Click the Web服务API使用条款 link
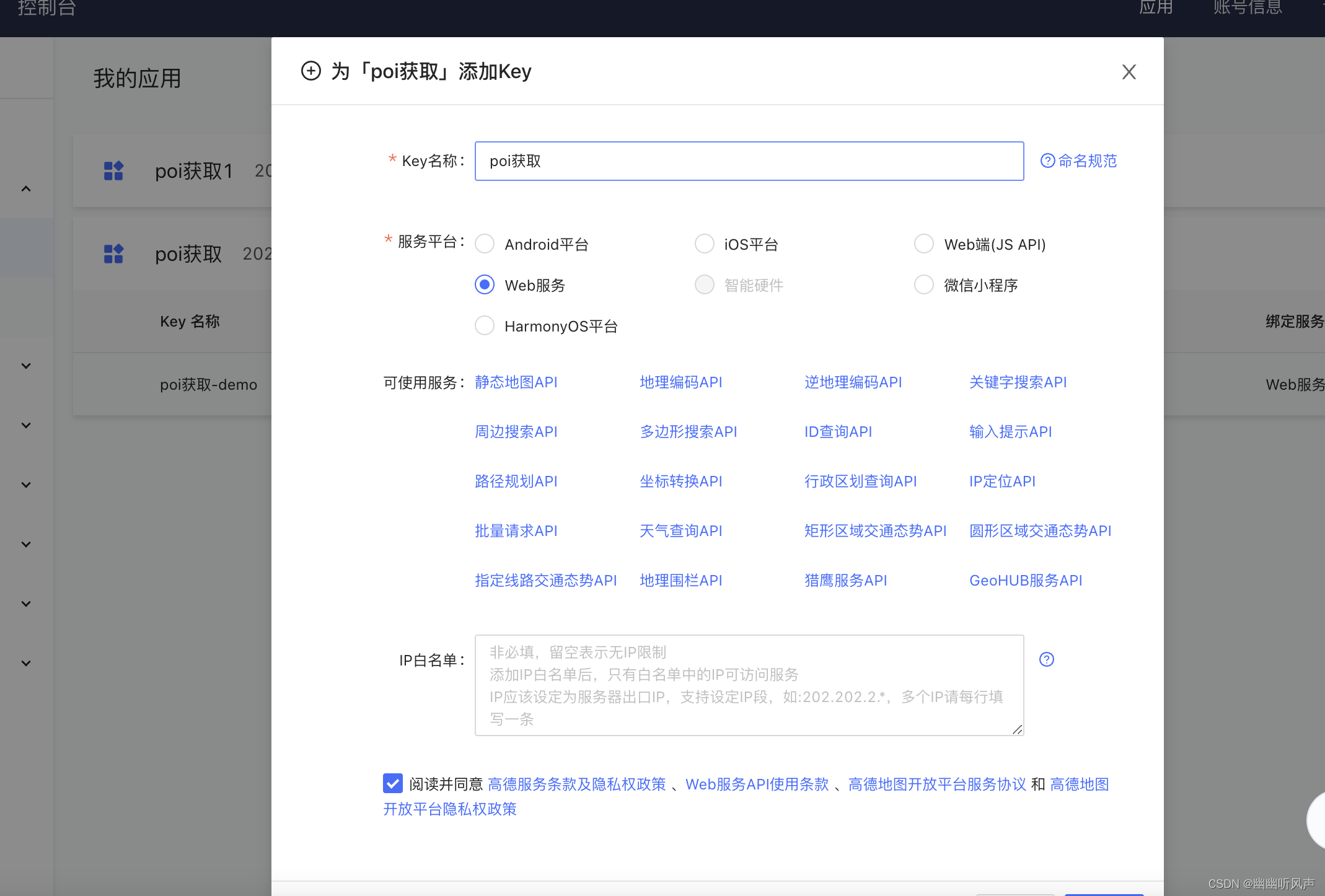The width and height of the screenshot is (1325, 896). click(756, 784)
